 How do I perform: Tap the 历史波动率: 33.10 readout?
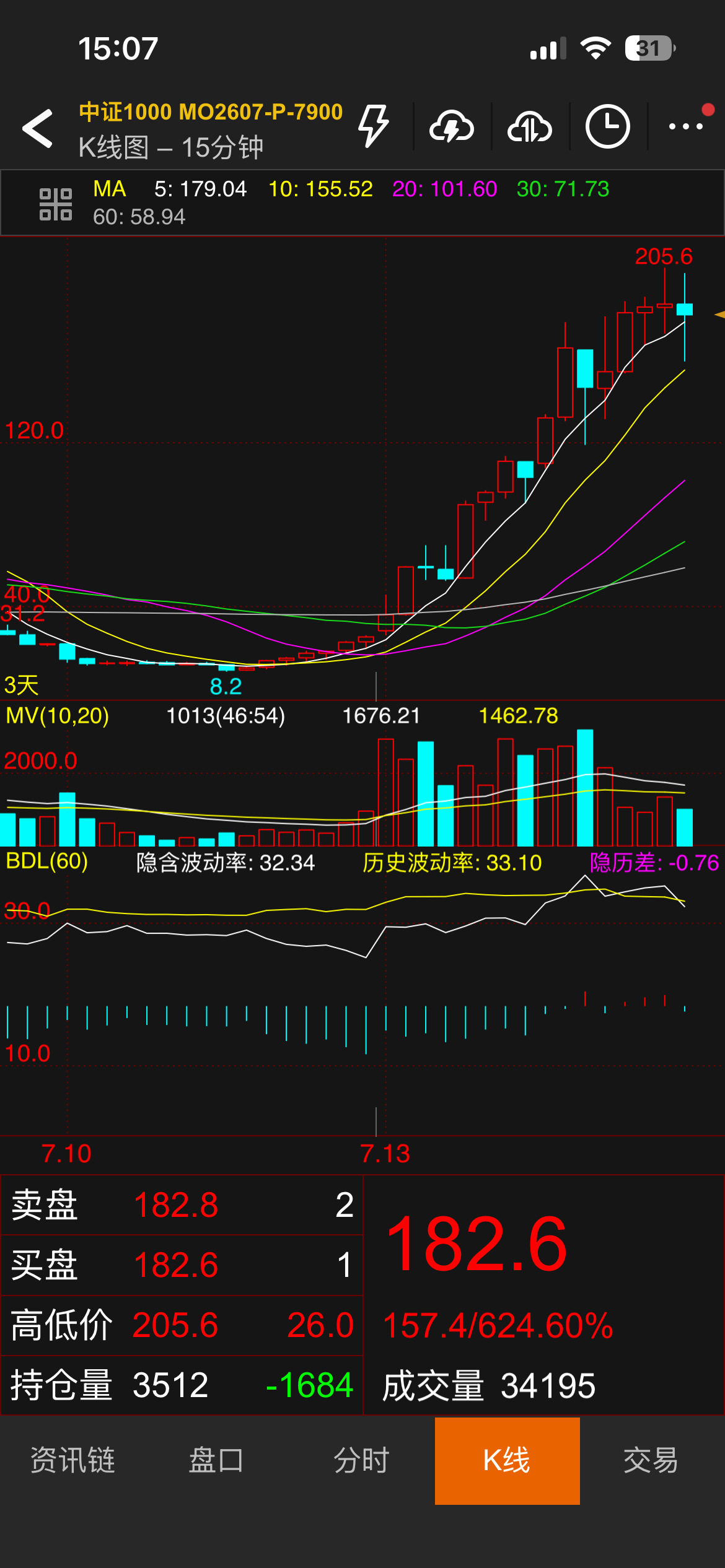(x=452, y=862)
